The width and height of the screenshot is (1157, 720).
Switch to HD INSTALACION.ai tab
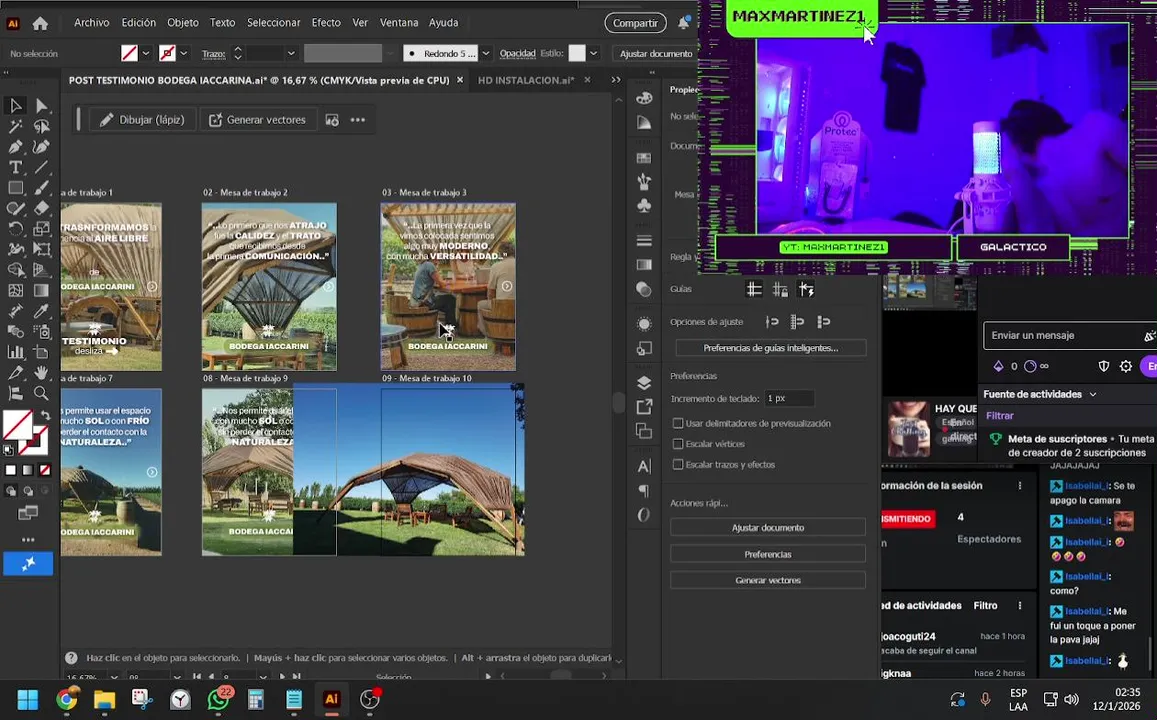click(x=526, y=80)
